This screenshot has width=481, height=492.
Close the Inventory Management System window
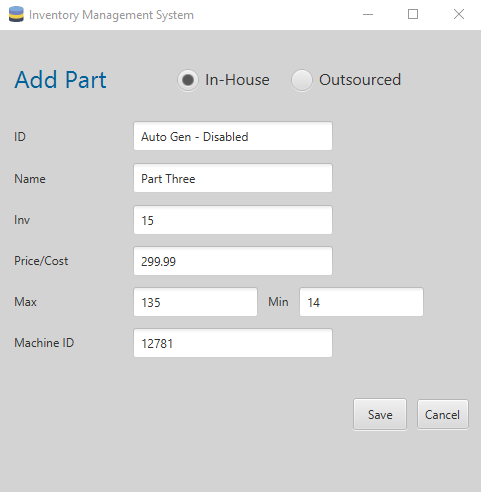click(459, 14)
